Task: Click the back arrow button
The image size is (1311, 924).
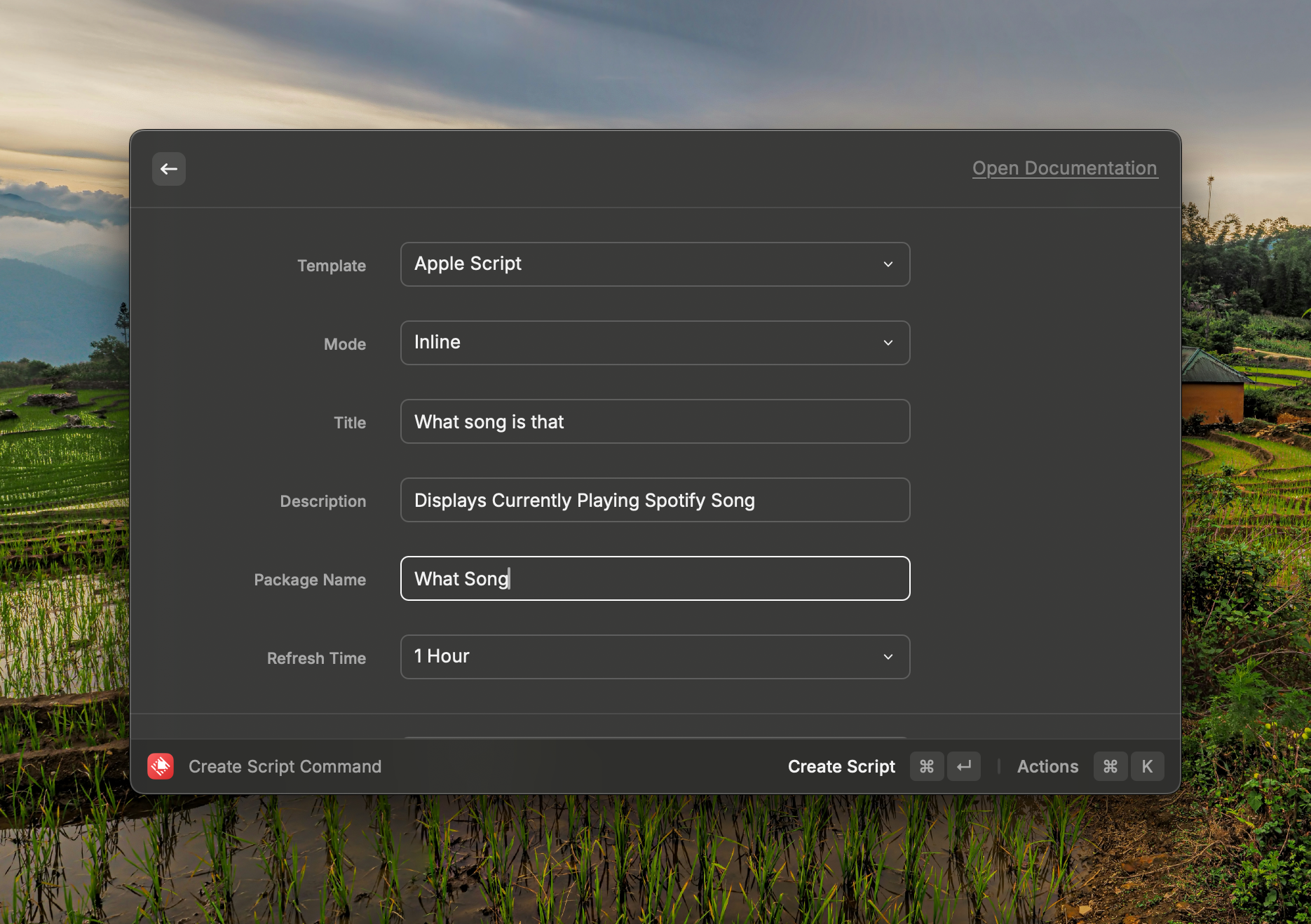Action: (x=169, y=169)
